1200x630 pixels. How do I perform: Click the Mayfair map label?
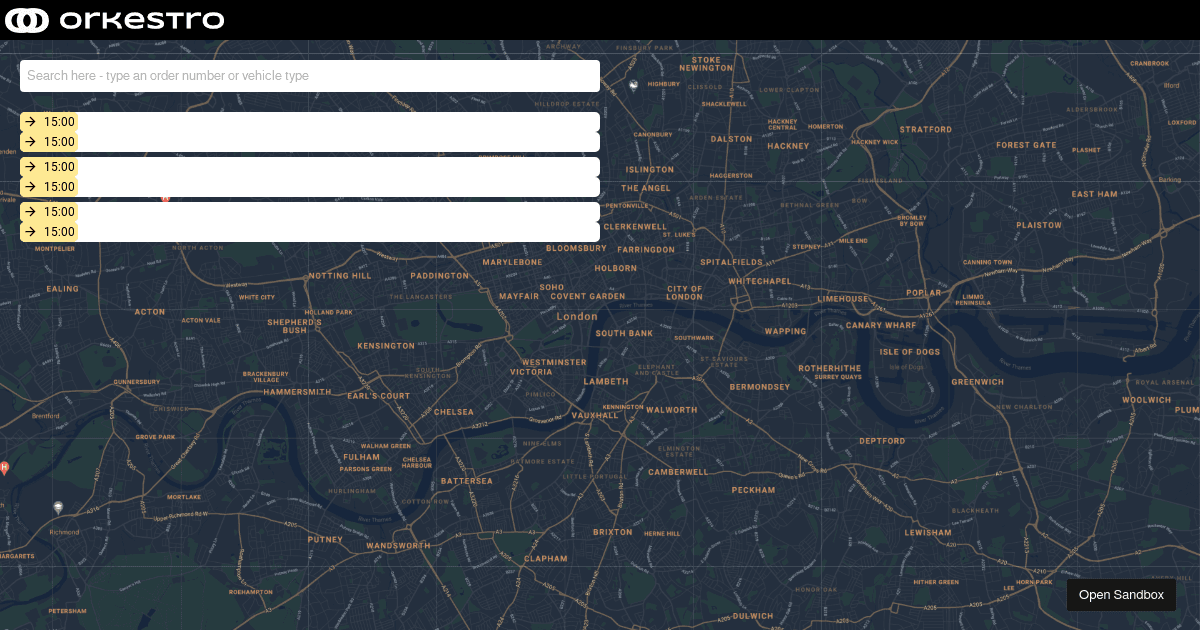click(x=519, y=297)
